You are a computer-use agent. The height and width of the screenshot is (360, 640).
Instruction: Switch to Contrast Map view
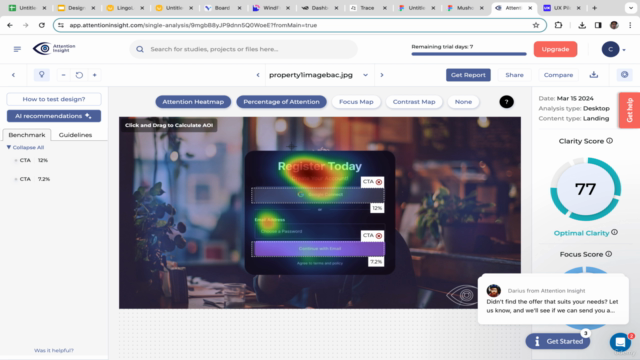coord(414,102)
